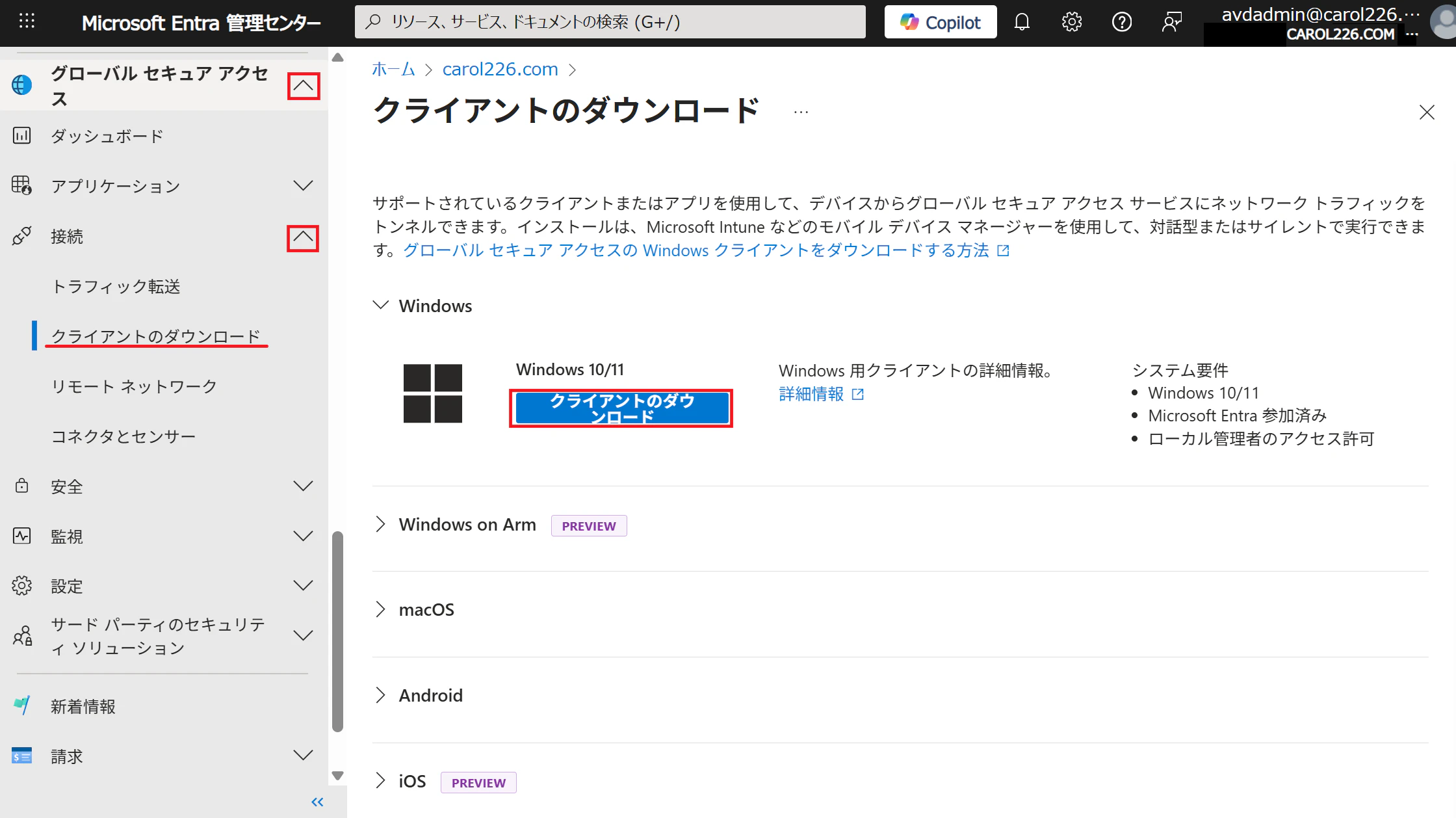This screenshot has width=1456, height=818.
Task: Open the app launcher grid icon
Action: (x=27, y=21)
